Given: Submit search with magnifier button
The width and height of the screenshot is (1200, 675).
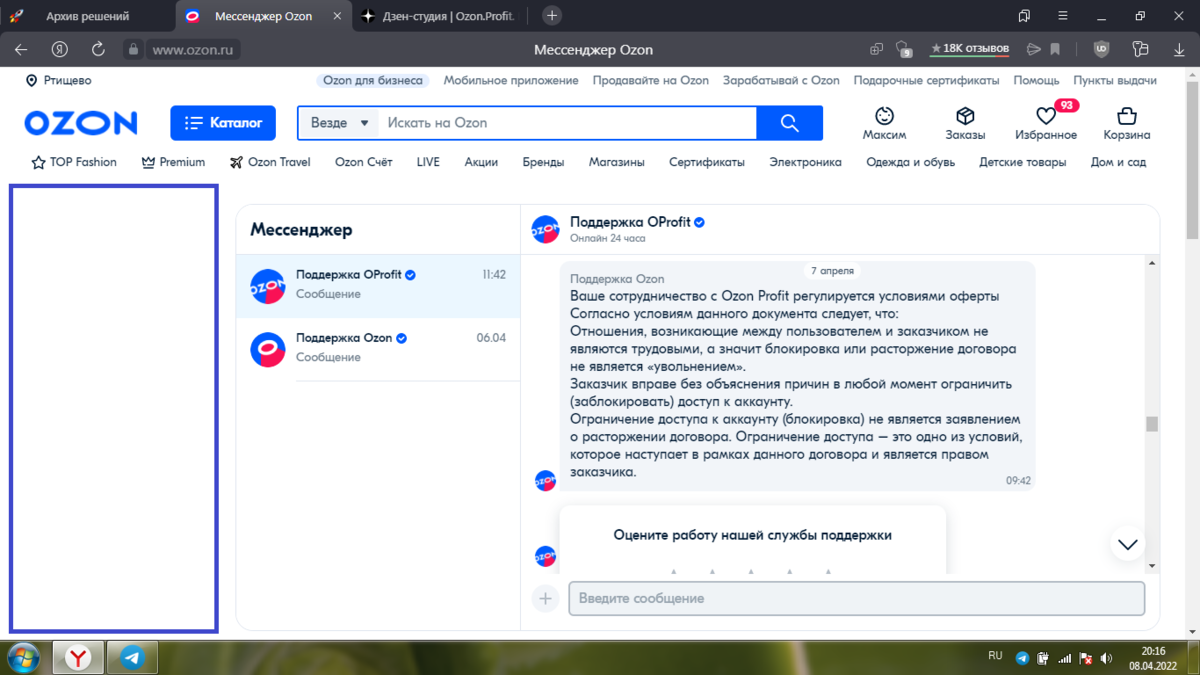Looking at the screenshot, I should [790, 123].
